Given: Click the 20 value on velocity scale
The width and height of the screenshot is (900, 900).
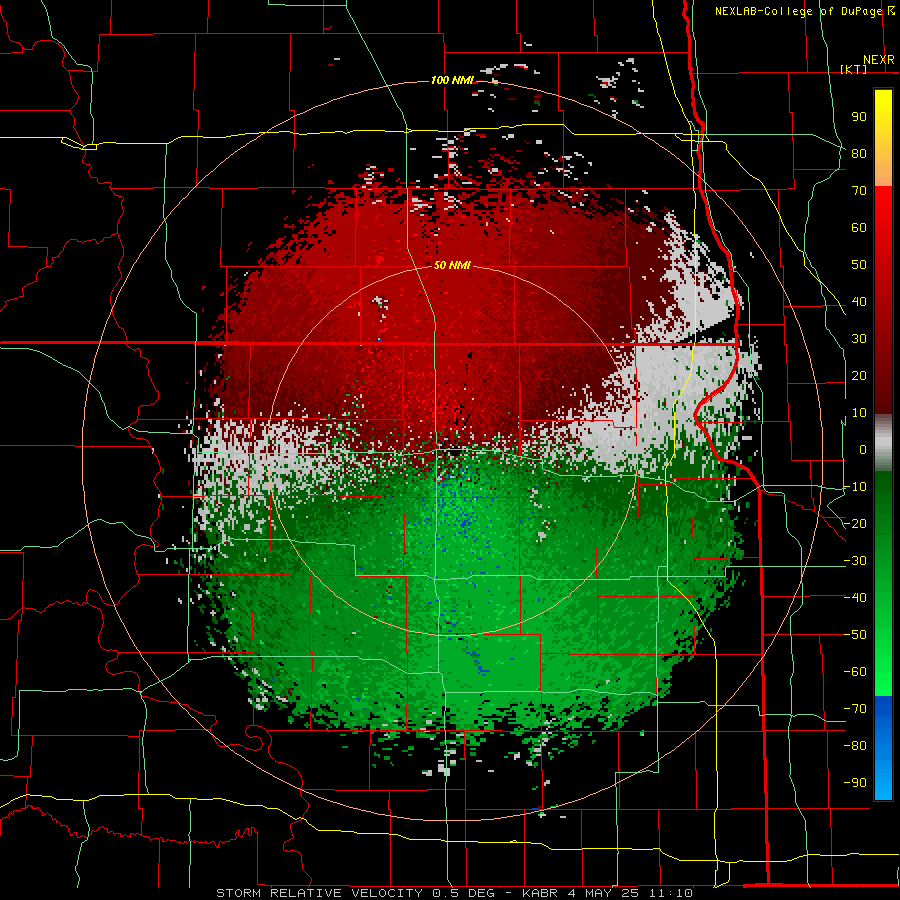Looking at the screenshot, I should pyautogui.click(x=859, y=376).
